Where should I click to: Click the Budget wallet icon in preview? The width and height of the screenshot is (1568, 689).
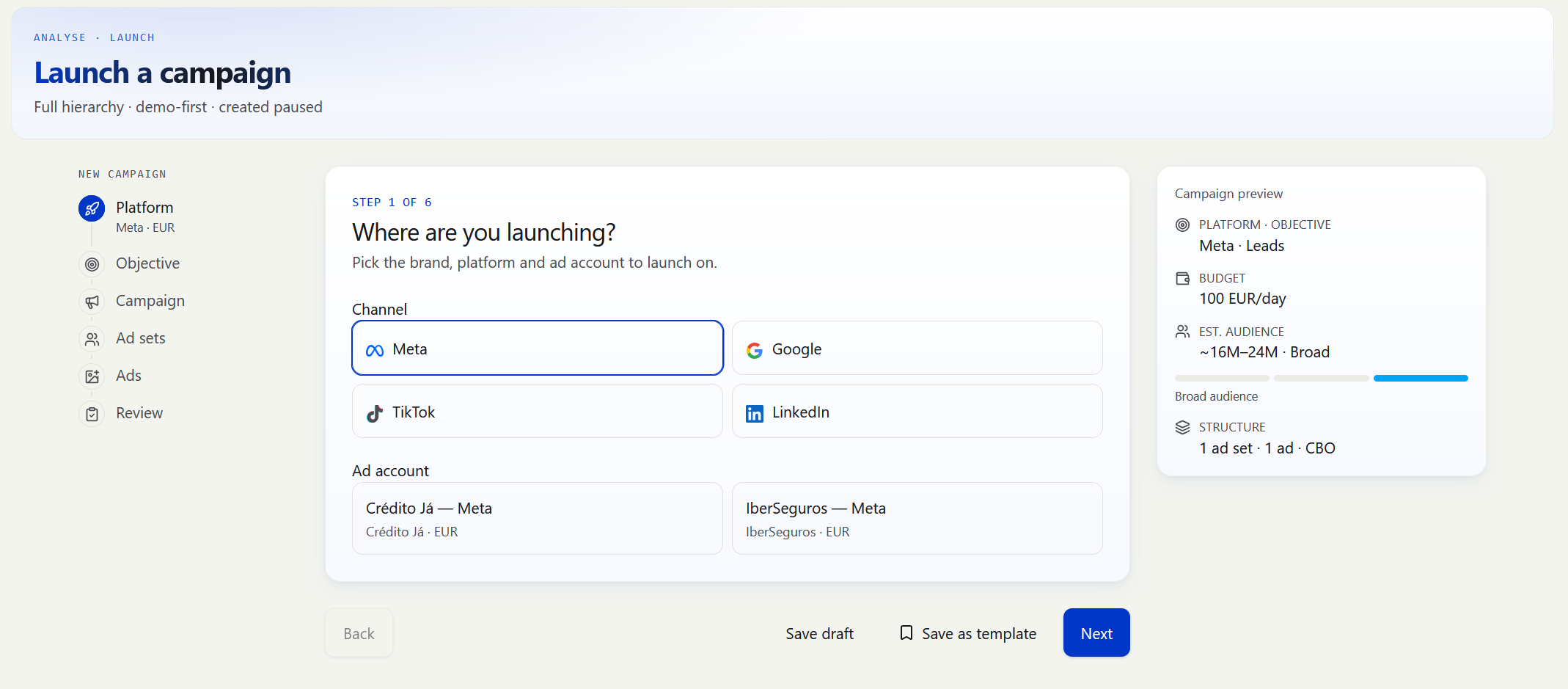[1182, 279]
